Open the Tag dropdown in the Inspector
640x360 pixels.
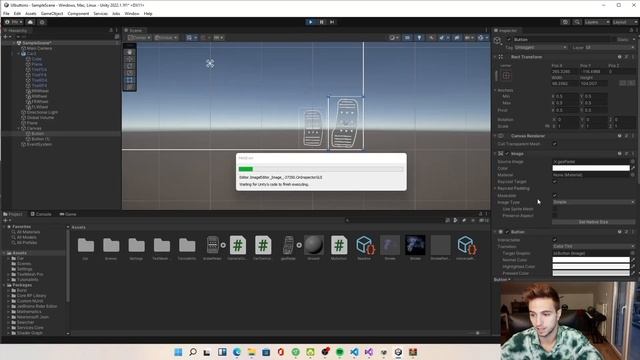(x=541, y=47)
